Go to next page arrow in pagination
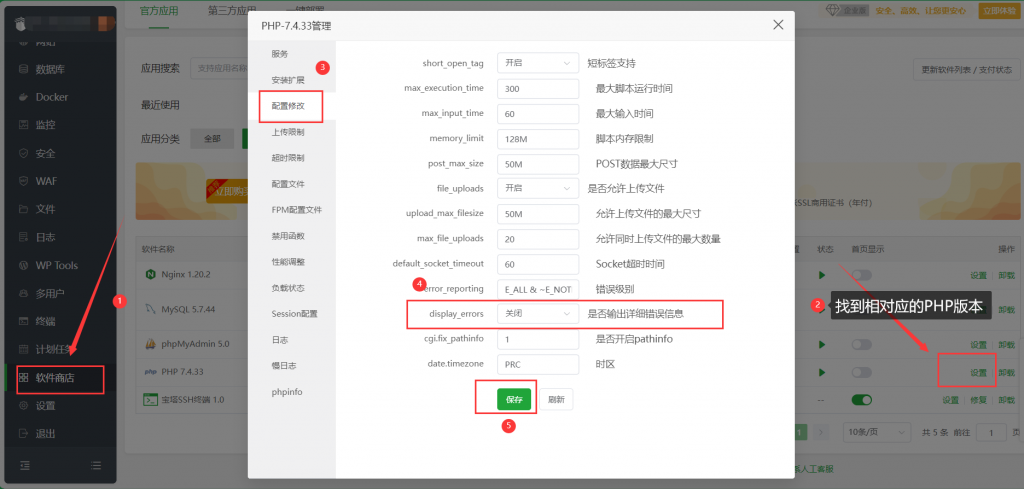 821,432
